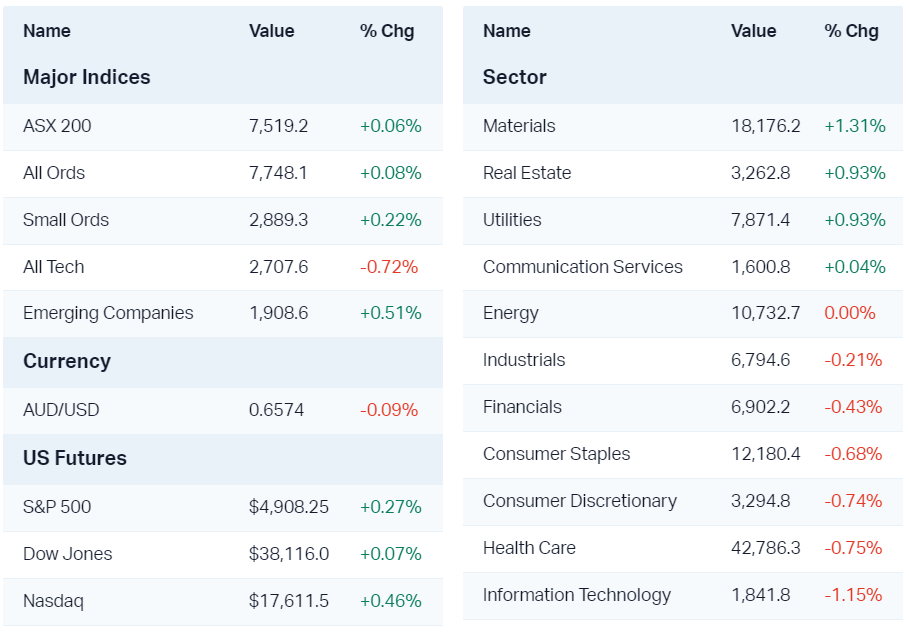Open the Emerging Companies index

point(108,313)
